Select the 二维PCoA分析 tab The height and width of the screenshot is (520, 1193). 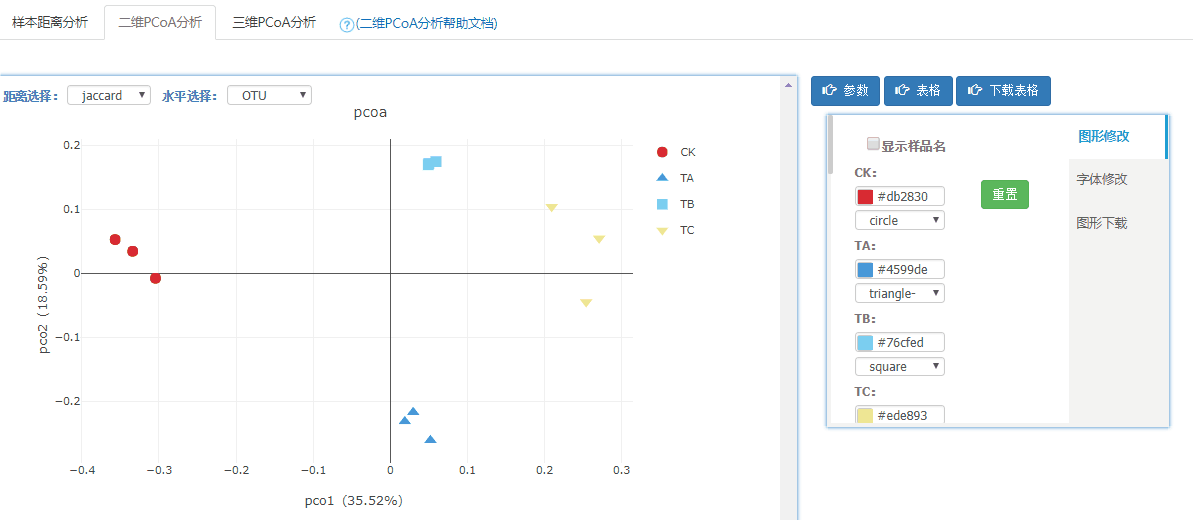[x=160, y=22]
